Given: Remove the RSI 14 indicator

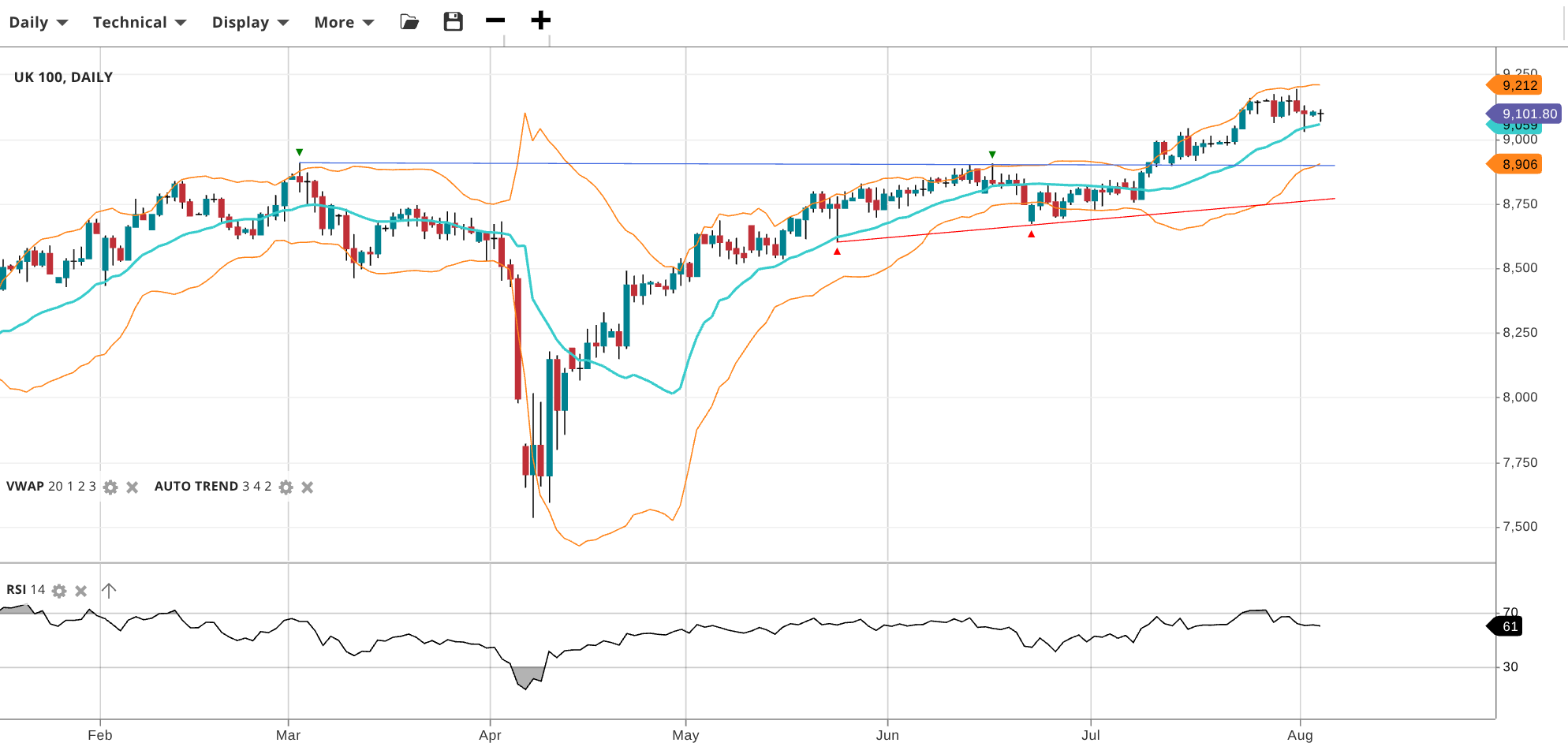Looking at the screenshot, I should [81, 591].
